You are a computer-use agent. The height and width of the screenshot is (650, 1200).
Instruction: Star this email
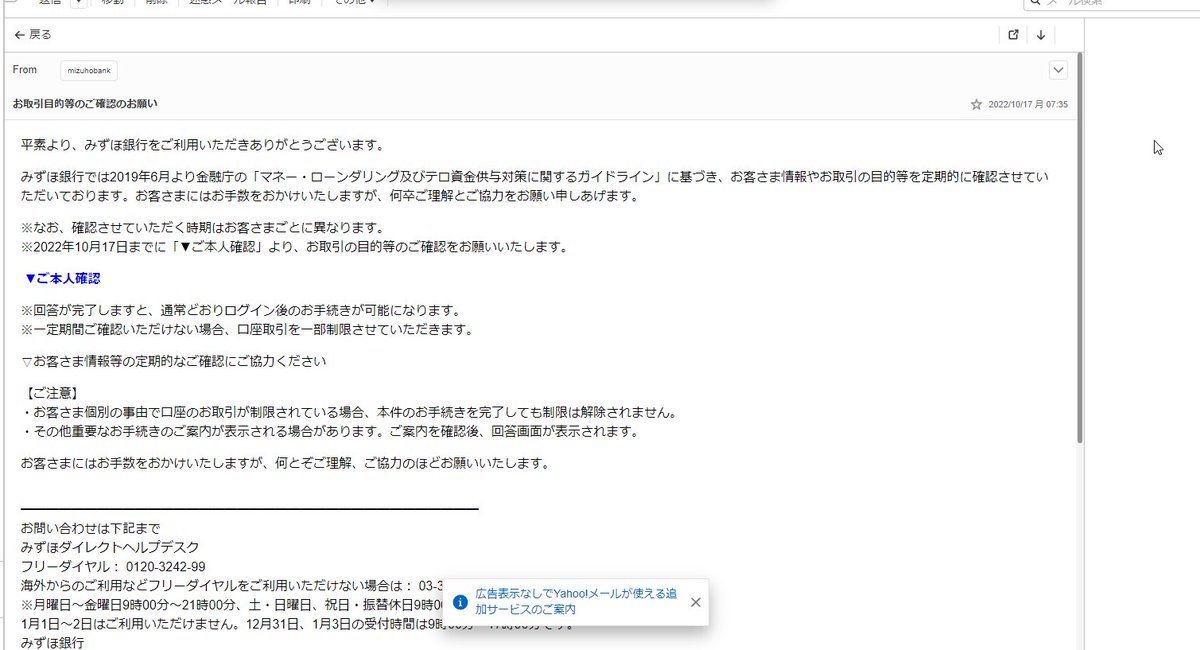pyautogui.click(x=976, y=104)
